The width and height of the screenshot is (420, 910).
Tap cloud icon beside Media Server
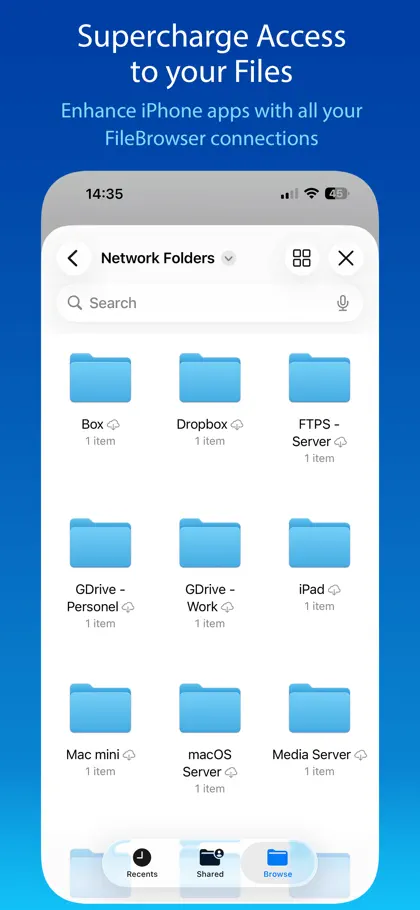click(361, 756)
